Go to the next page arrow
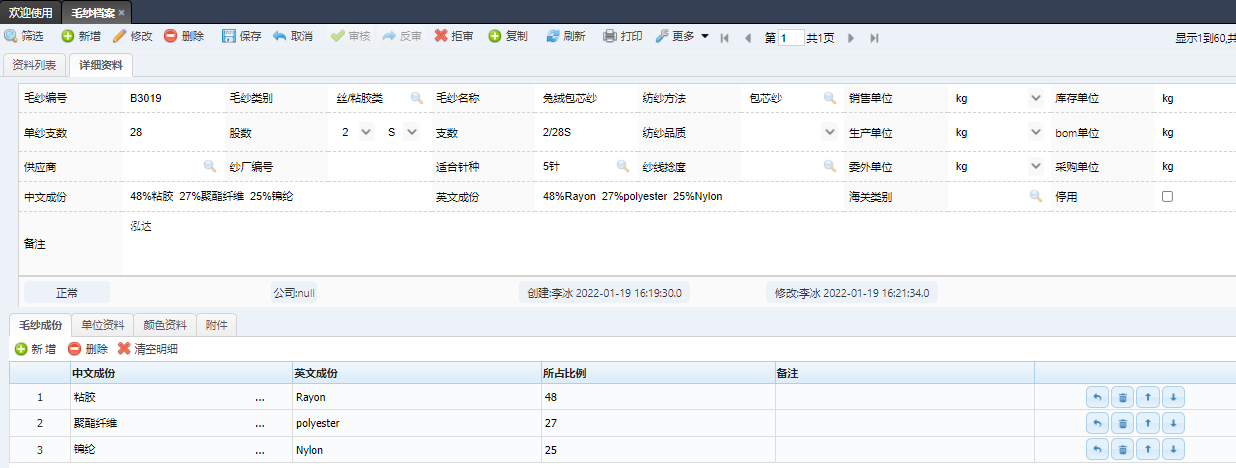Image resolution: width=1236 pixels, height=468 pixels. [851, 38]
